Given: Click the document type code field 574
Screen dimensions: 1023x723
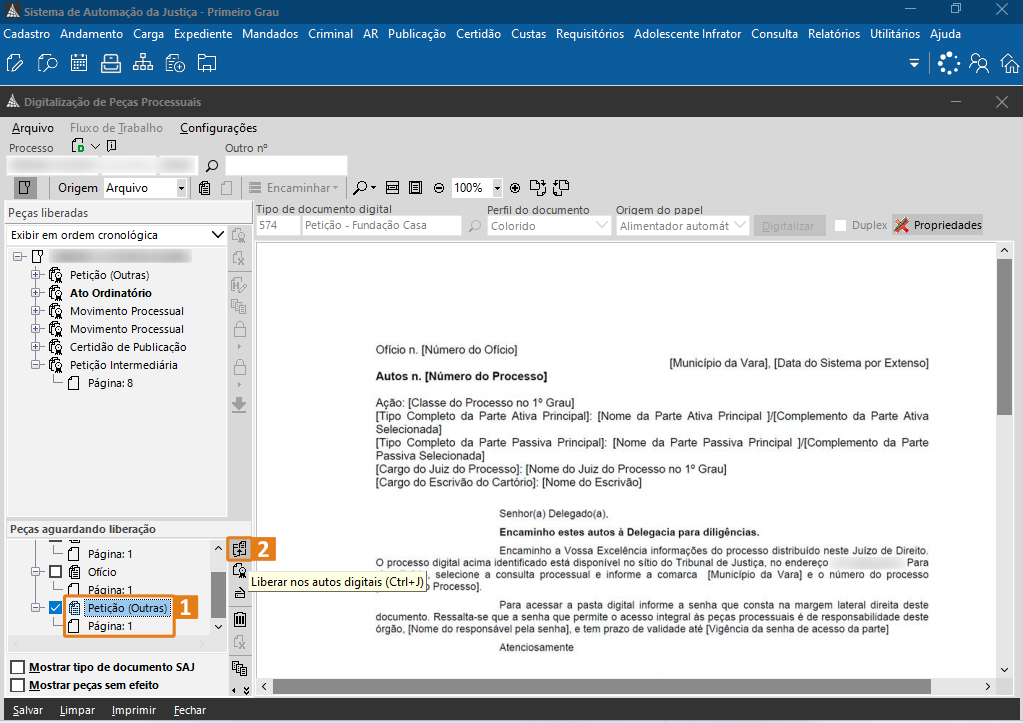Looking at the screenshot, I should tap(278, 225).
